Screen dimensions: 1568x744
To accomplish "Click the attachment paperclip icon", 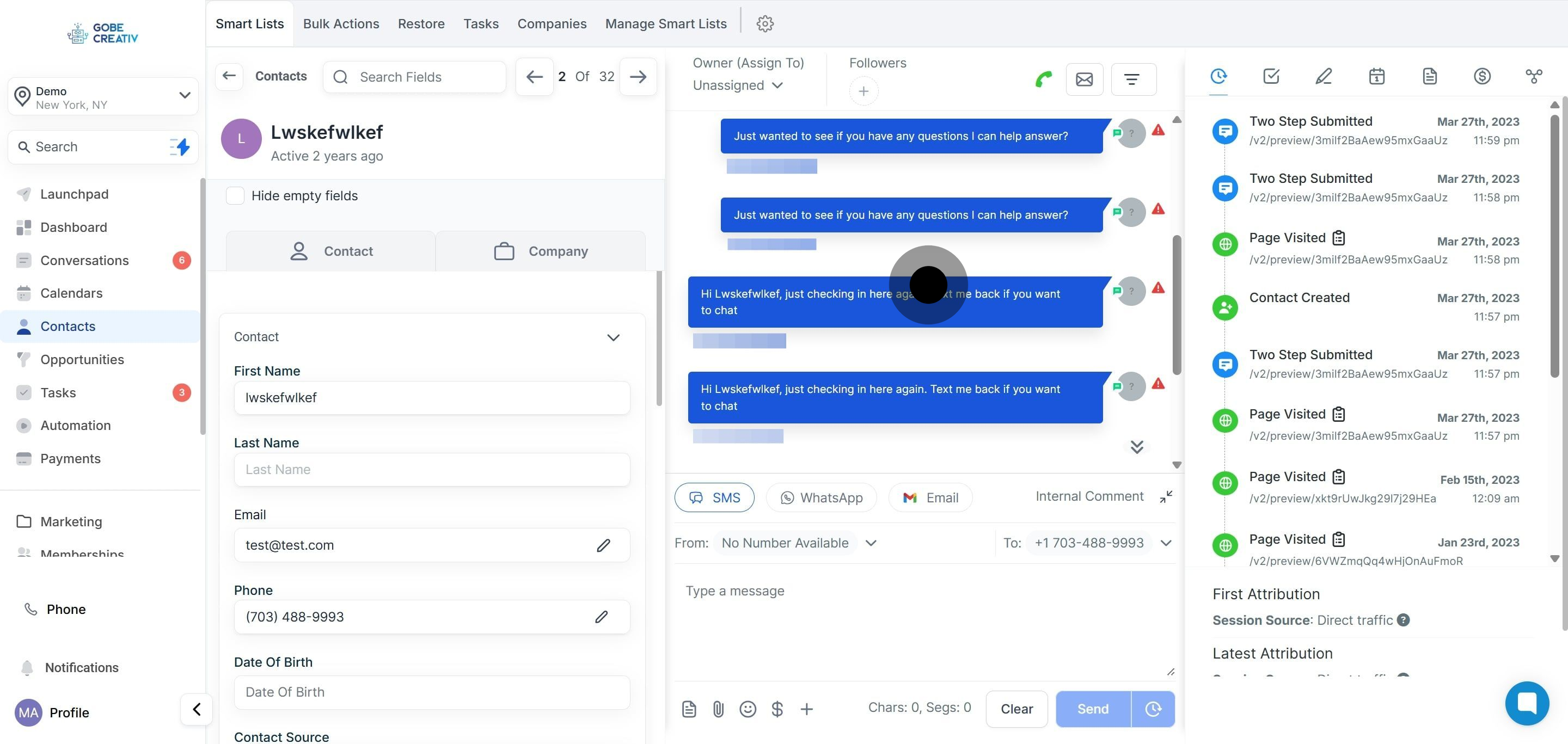I will [718, 709].
